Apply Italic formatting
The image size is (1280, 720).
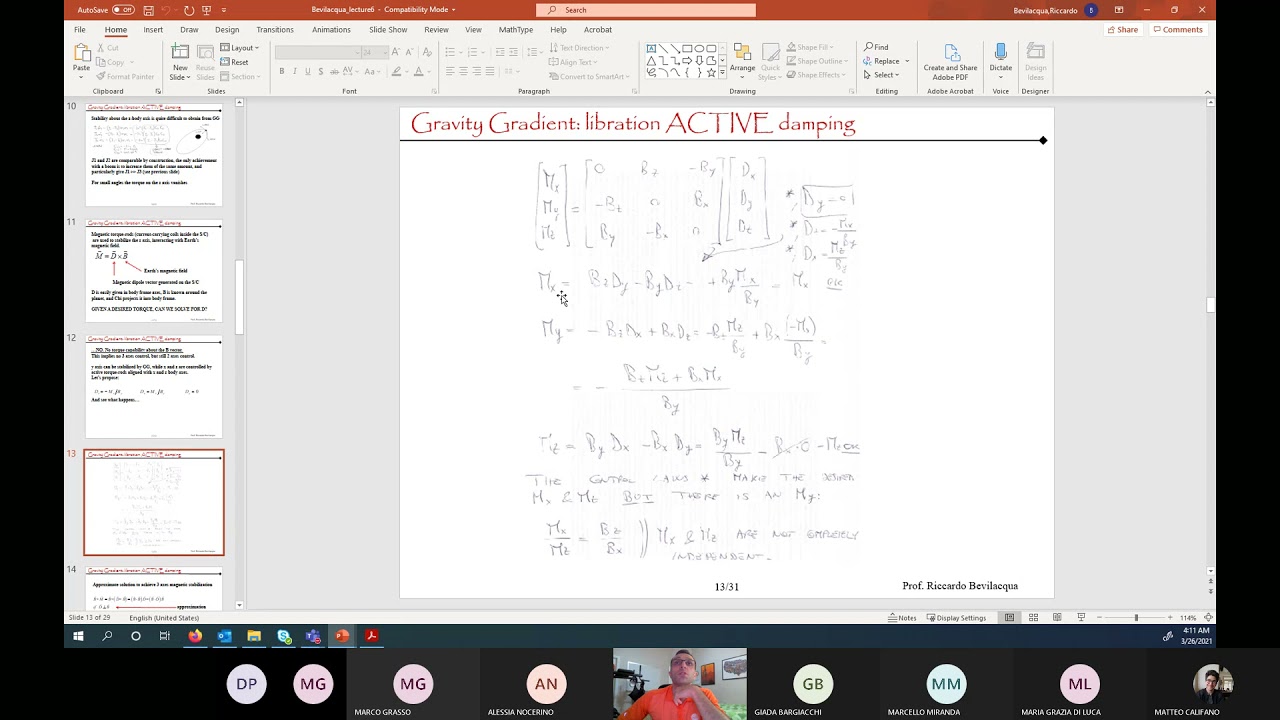(295, 72)
